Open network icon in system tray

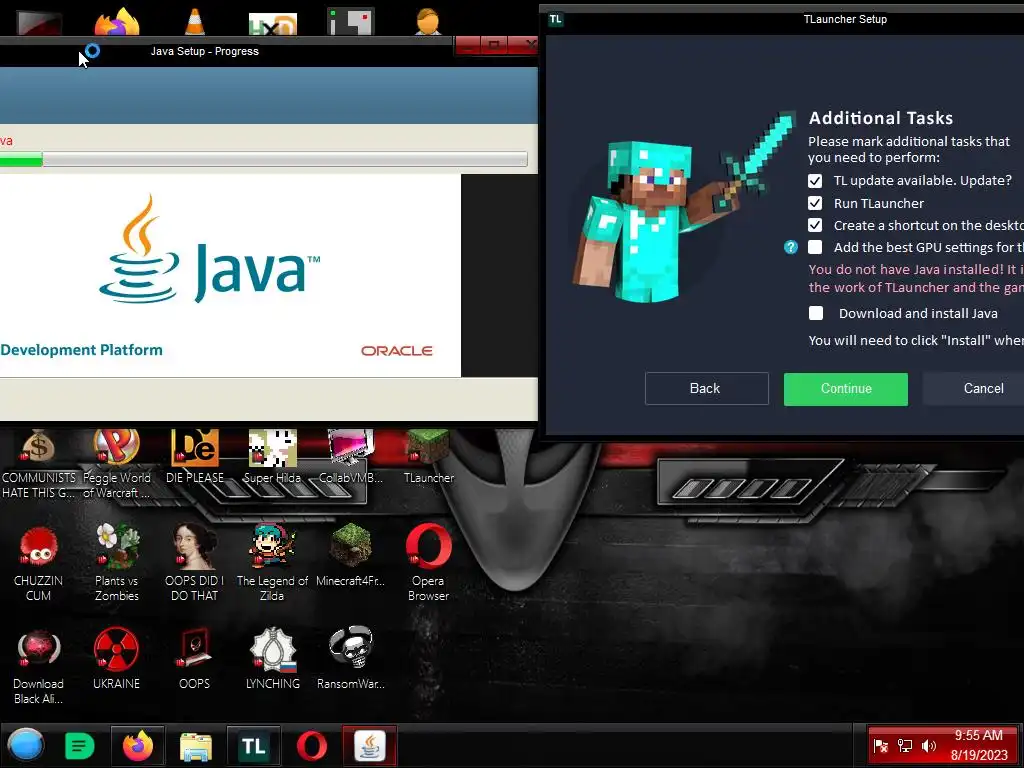pyautogui.click(x=904, y=746)
